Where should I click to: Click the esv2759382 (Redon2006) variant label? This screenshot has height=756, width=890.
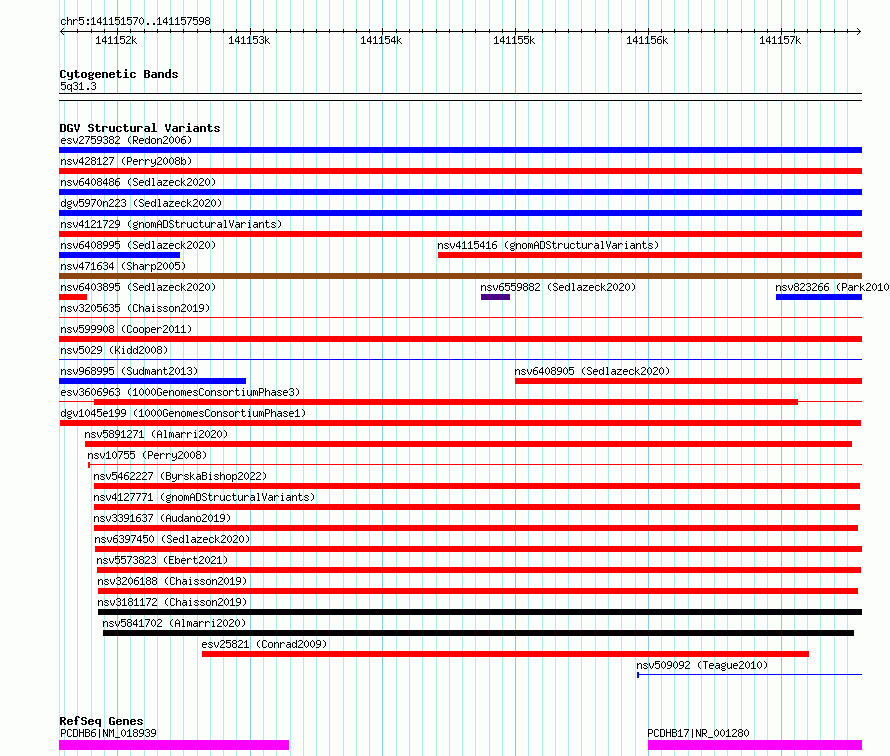click(126, 140)
